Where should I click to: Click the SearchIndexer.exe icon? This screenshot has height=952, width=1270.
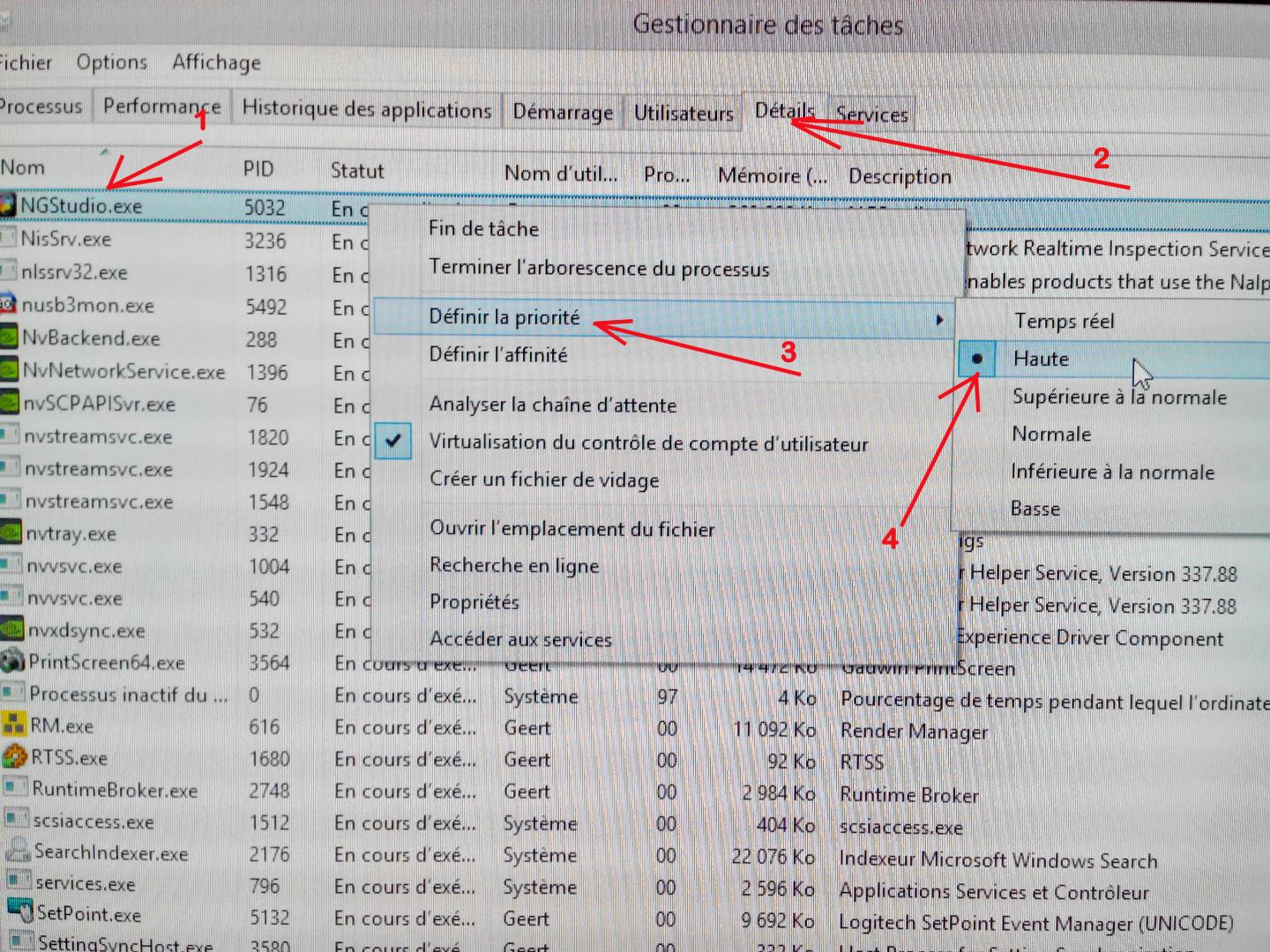tap(18, 851)
